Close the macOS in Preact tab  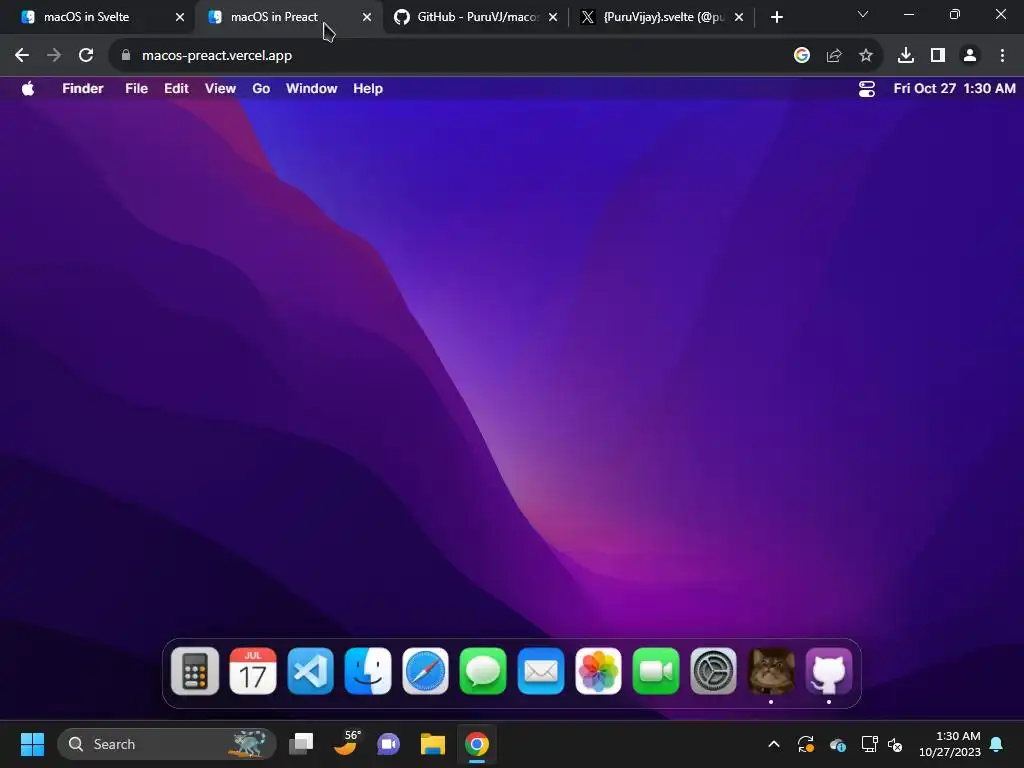click(366, 17)
